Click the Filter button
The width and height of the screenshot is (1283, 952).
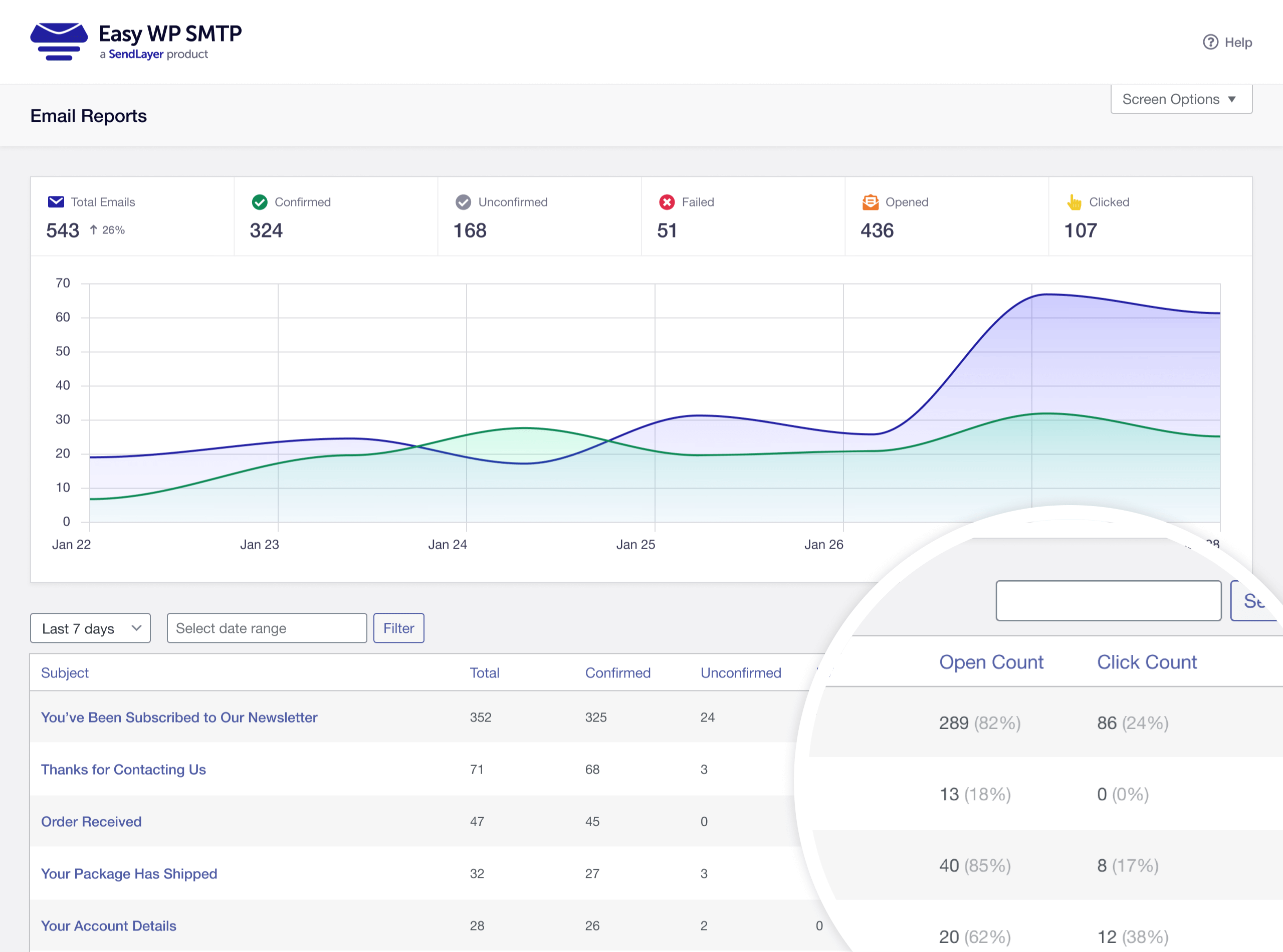[x=399, y=628]
